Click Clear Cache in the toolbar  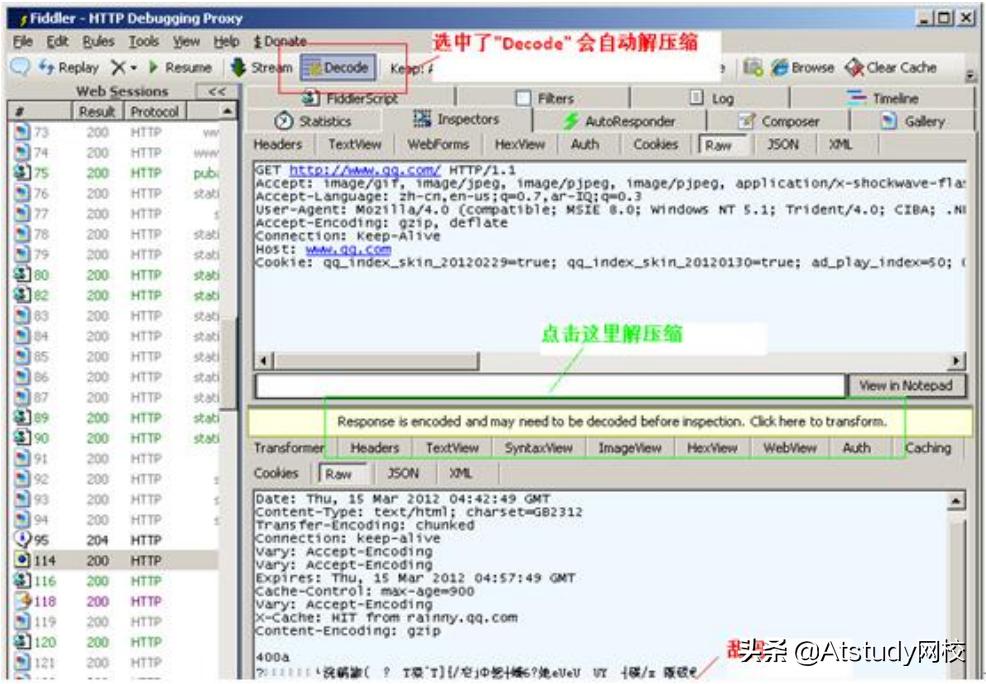[x=890, y=67]
